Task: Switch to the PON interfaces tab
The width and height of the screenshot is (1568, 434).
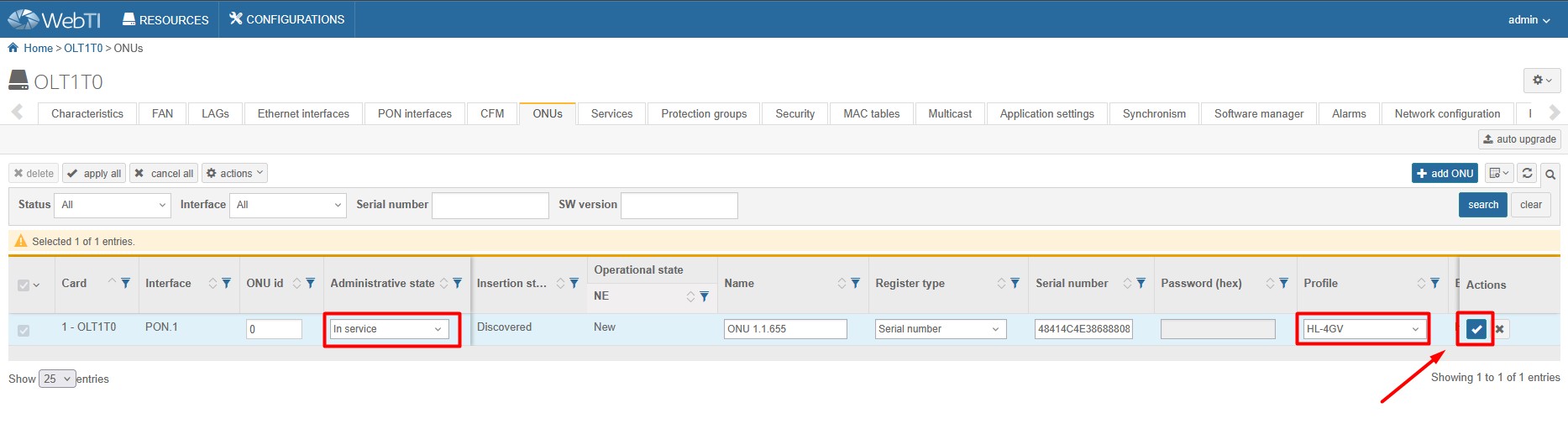Action: tap(414, 113)
